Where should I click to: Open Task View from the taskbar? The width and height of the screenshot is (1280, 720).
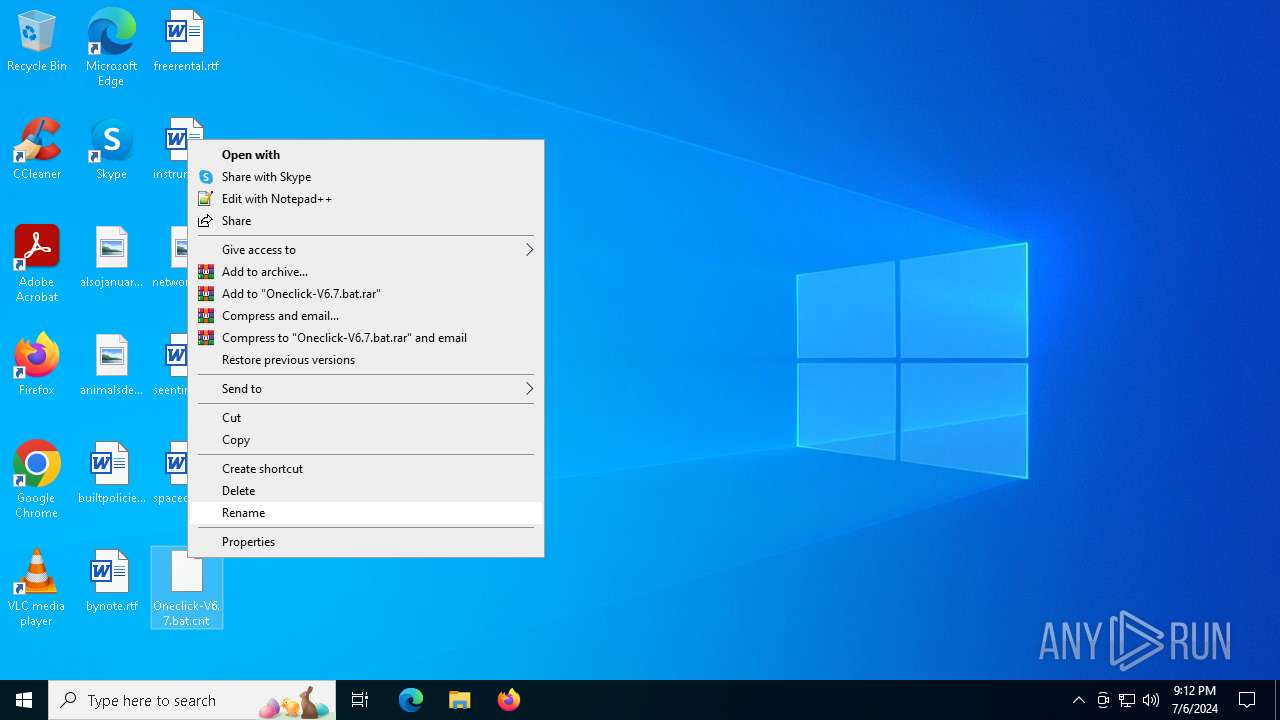click(x=360, y=700)
